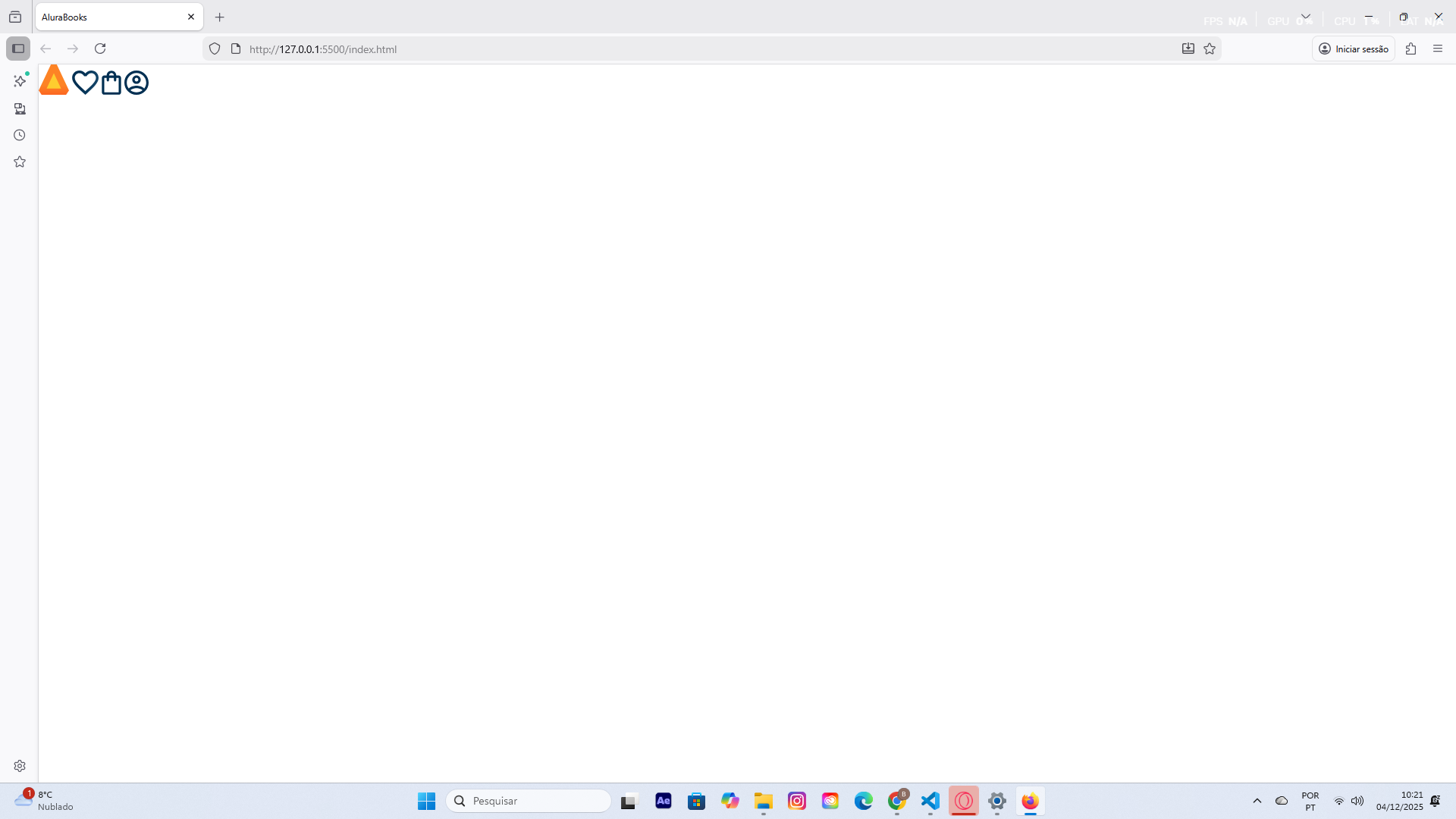
Task: Toggle the bookmark star in the address bar
Action: pyautogui.click(x=1210, y=49)
